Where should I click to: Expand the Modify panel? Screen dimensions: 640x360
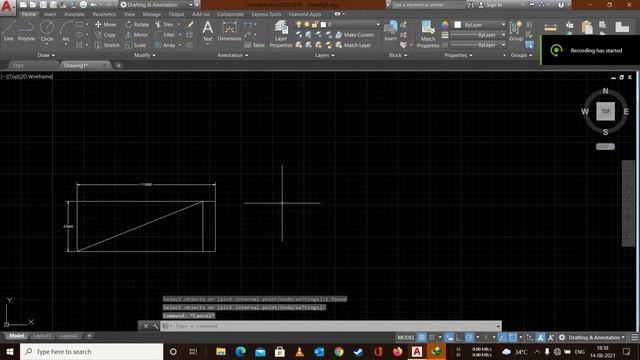(144, 55)
